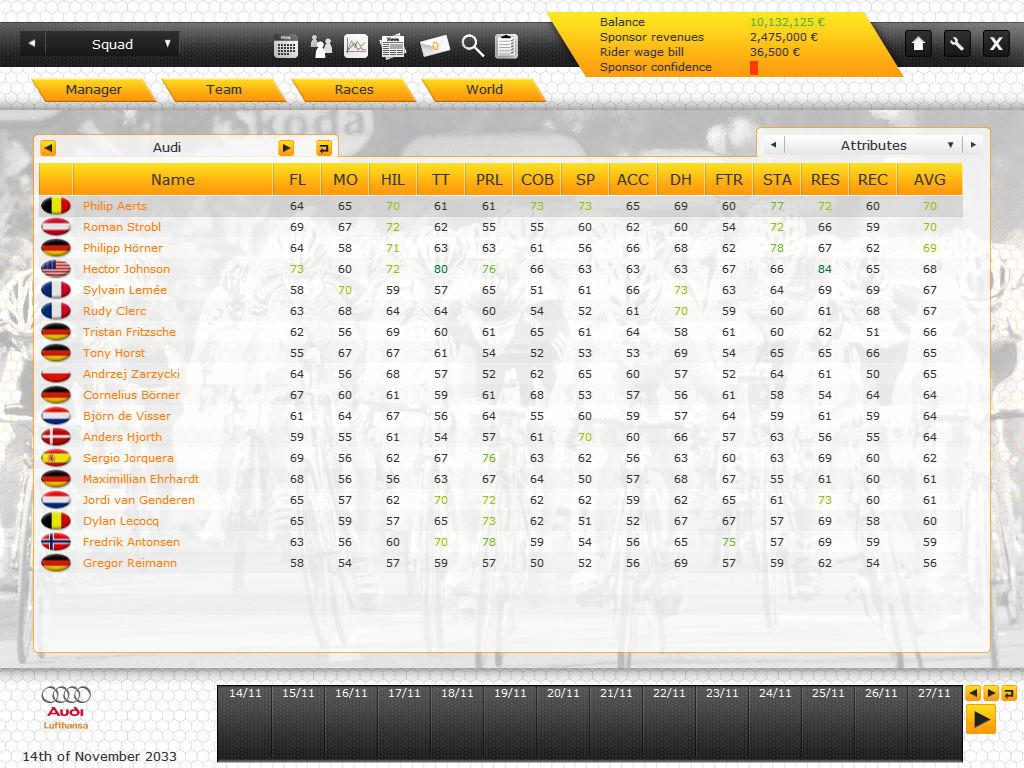Sort riders by AVG column header
The image size is (1024, 768).
[x=929, y=180]
